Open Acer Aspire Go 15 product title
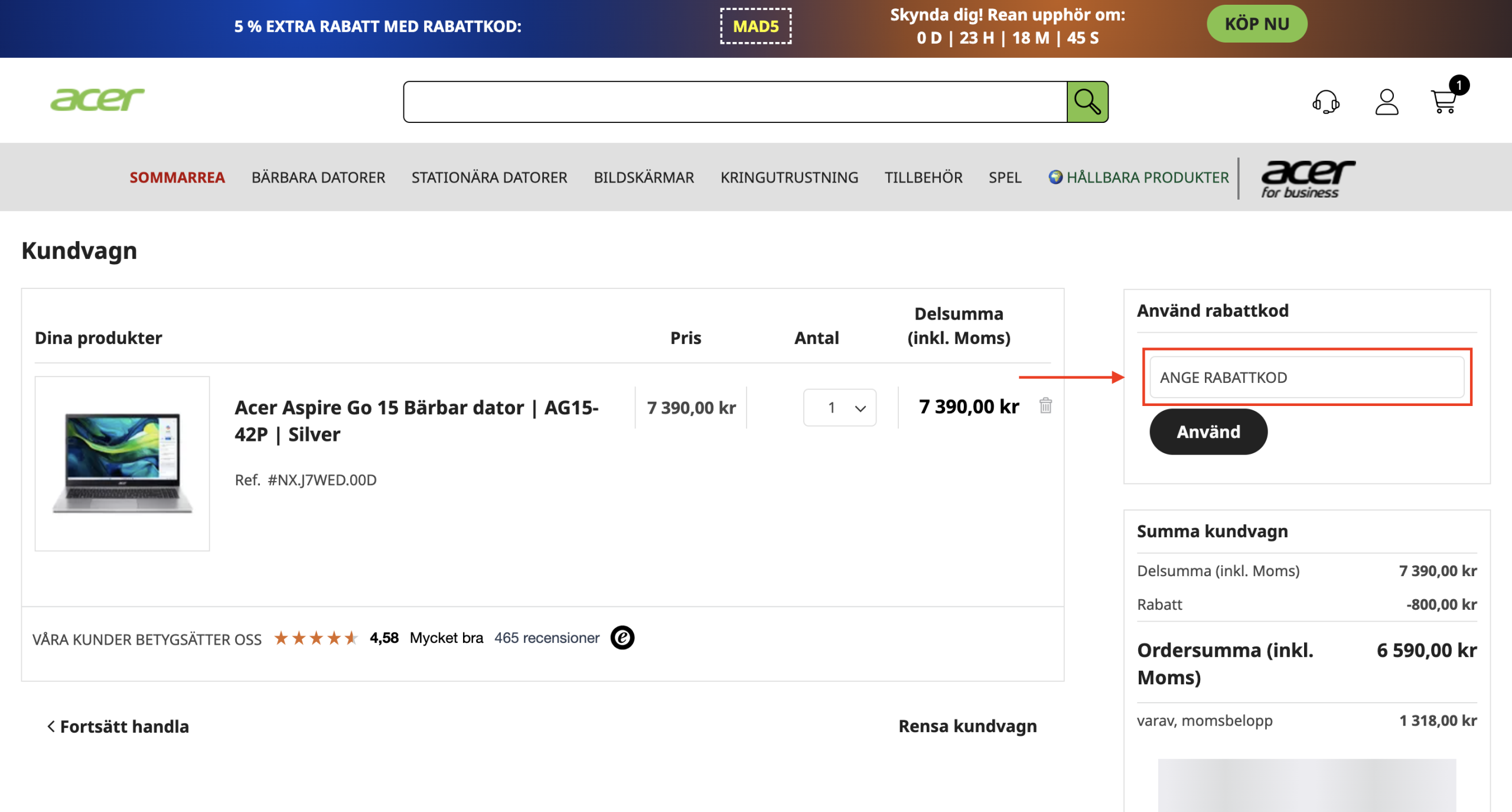The height and width of the screenshot is (812, 1512). [x=416, y=421]
